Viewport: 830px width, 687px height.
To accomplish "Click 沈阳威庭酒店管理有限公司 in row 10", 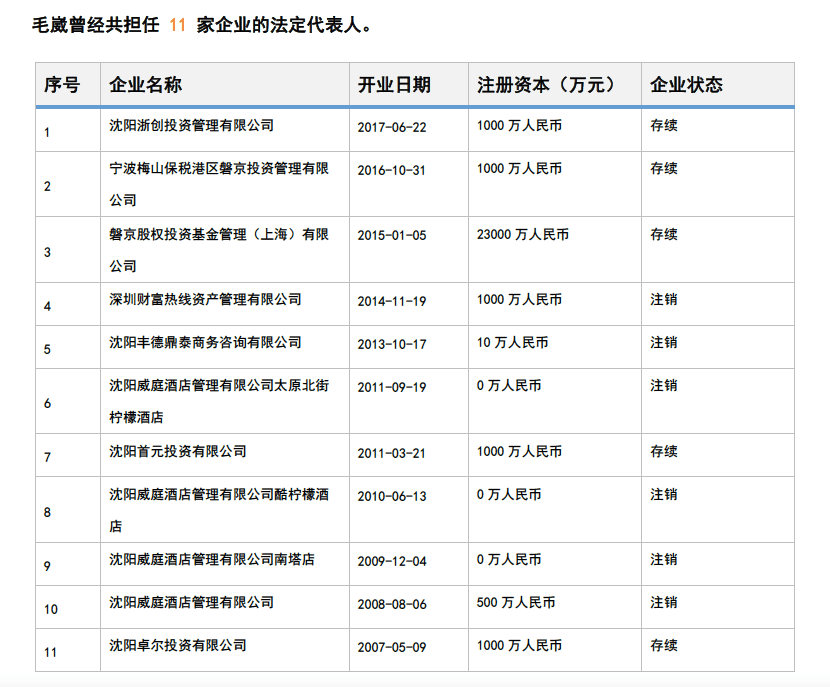I will pos(192,602).
